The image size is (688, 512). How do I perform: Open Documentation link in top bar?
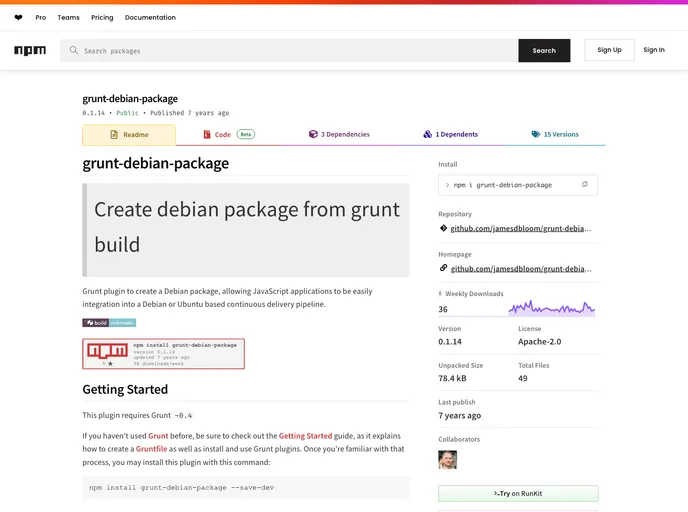[x=150, y=18]
